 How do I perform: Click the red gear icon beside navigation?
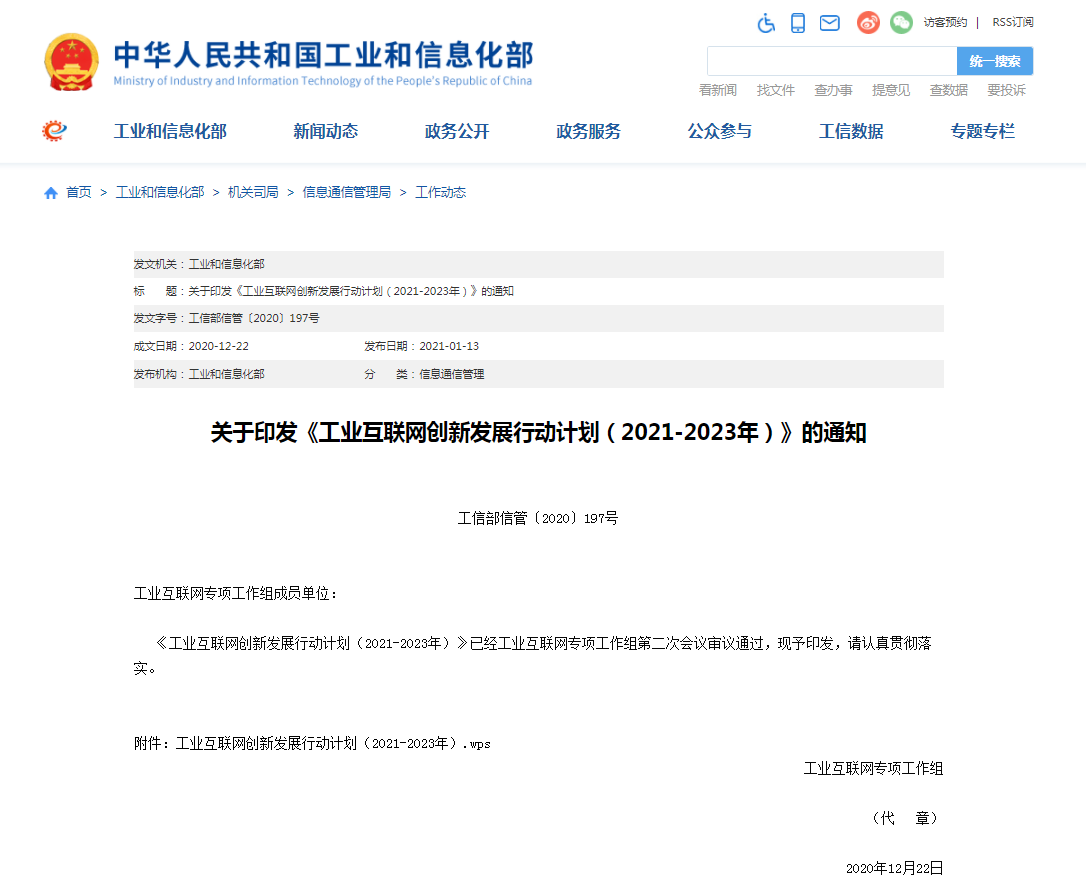click(54, 131)
